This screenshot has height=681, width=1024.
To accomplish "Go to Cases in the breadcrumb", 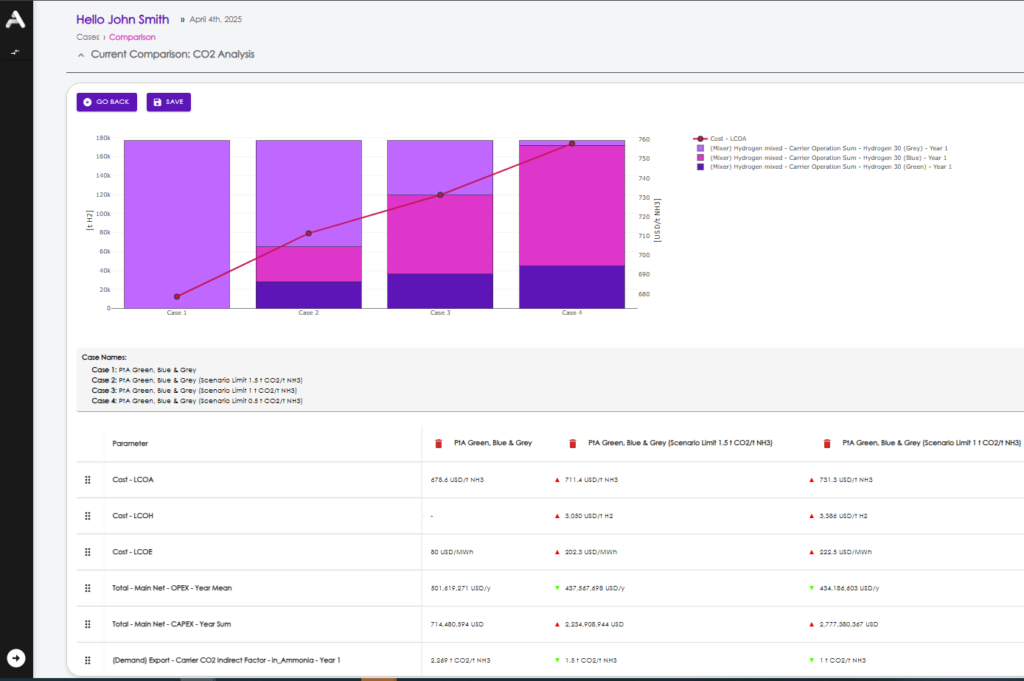I will coord(87,37).
